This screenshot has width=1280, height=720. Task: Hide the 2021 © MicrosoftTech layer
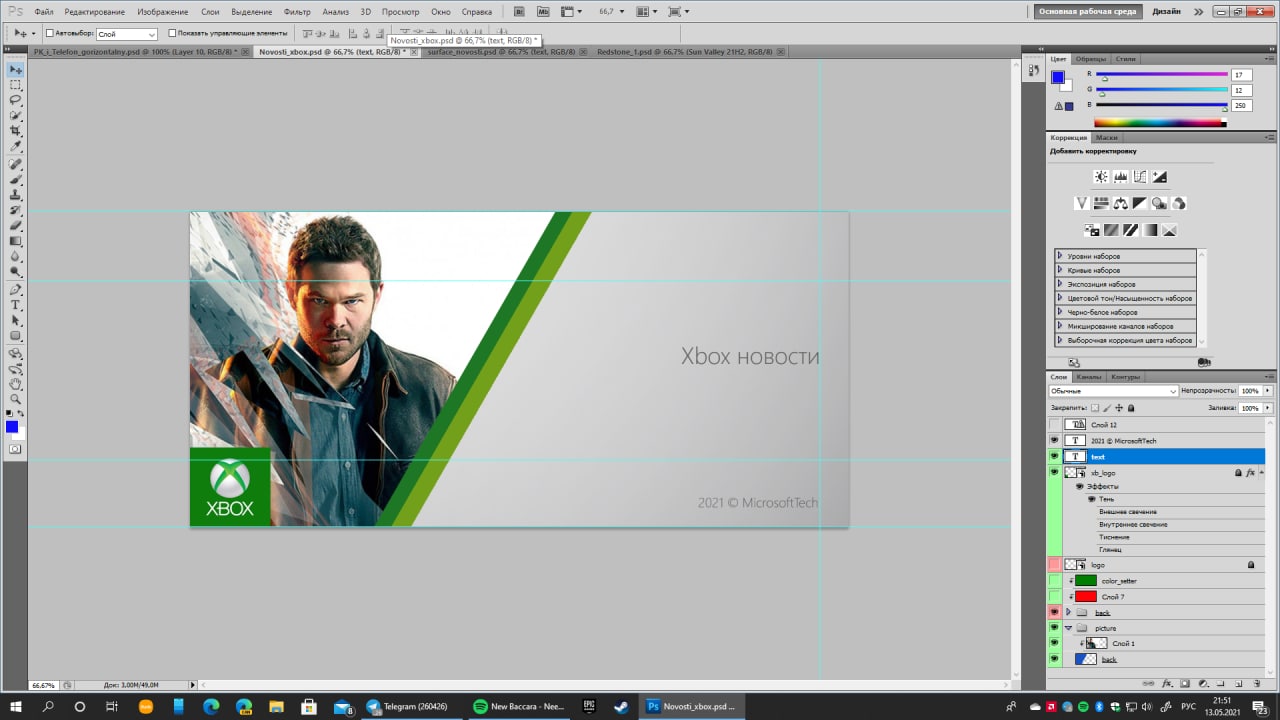(1054, 440)
